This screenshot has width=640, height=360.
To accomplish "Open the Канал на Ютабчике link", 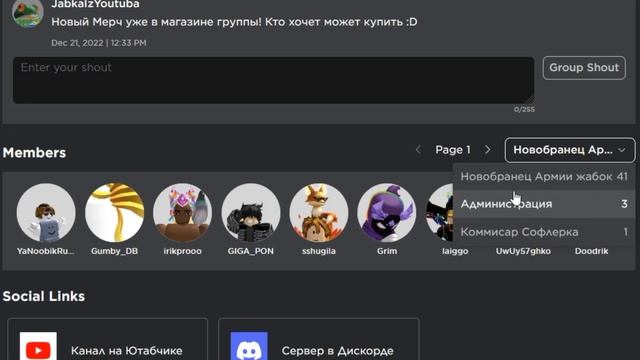I will [x=108, y=340].
